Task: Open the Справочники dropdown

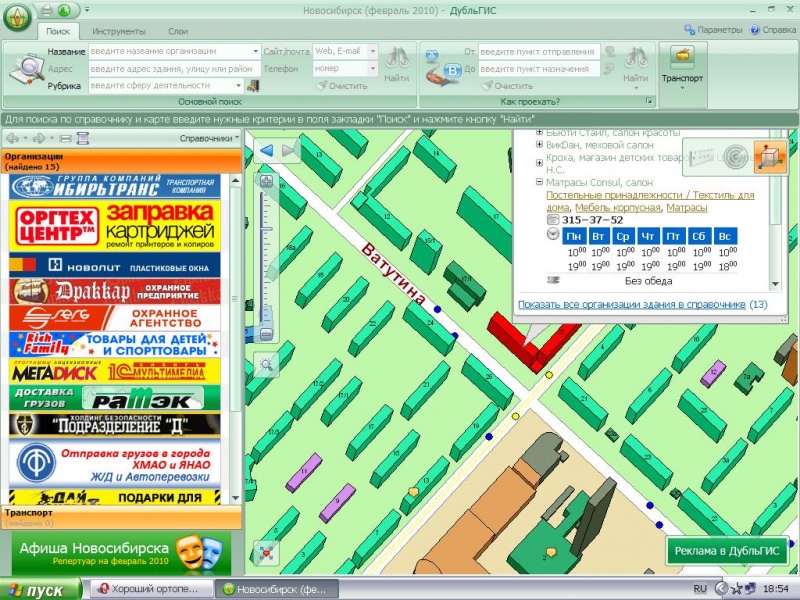Action: [207, 138]
